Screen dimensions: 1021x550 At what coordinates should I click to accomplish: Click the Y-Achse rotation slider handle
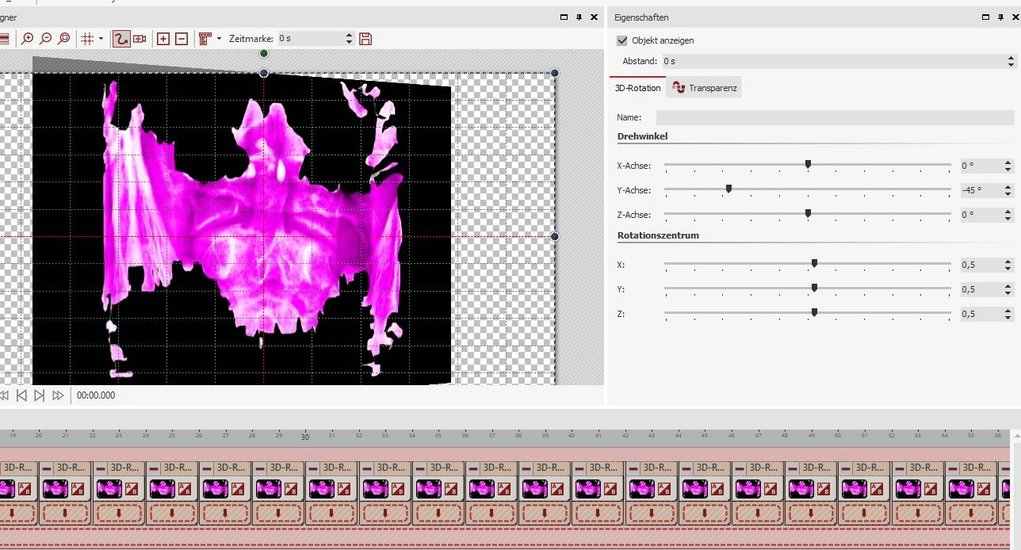pos(728,188)
